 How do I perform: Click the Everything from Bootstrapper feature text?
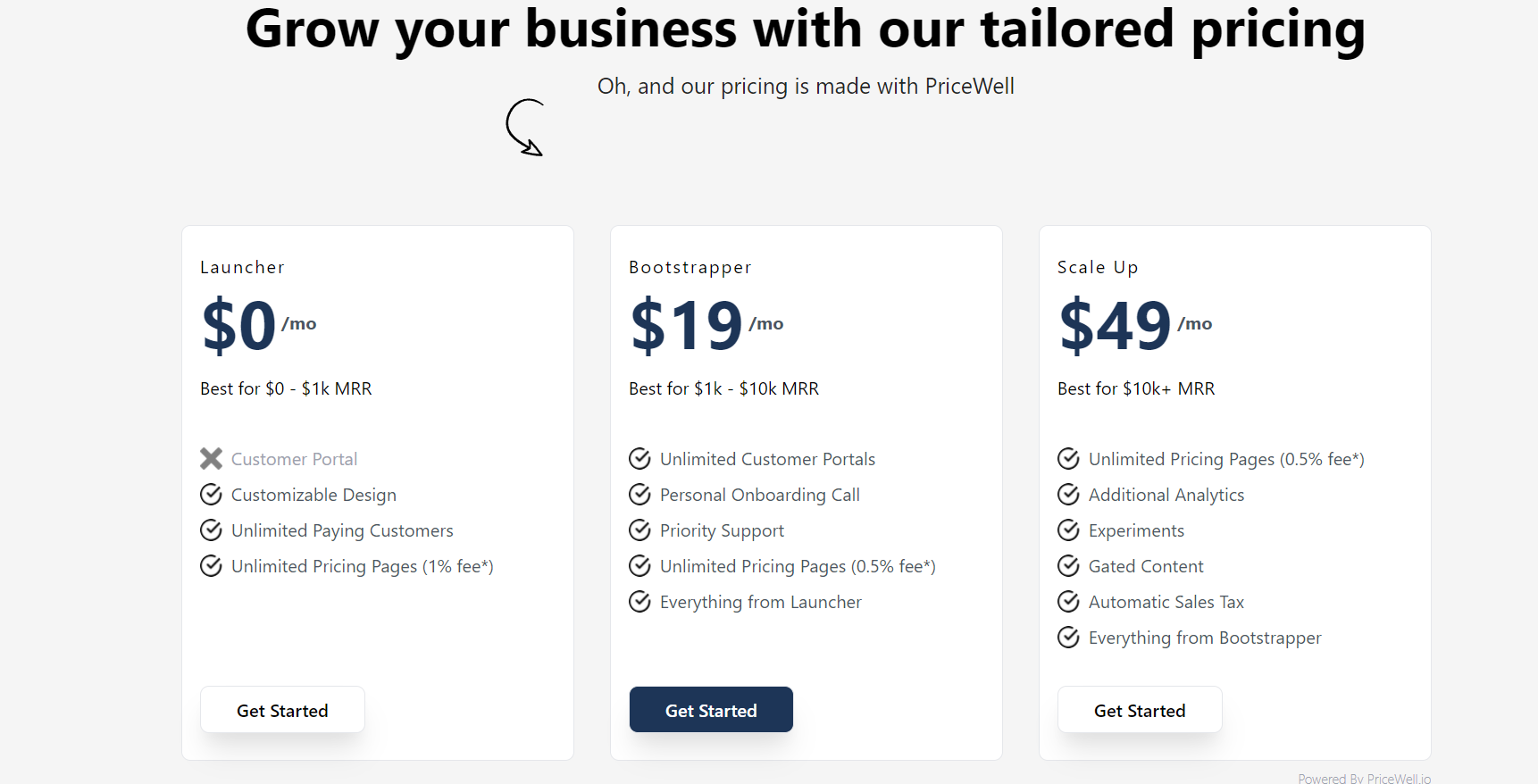[1204, 638]
